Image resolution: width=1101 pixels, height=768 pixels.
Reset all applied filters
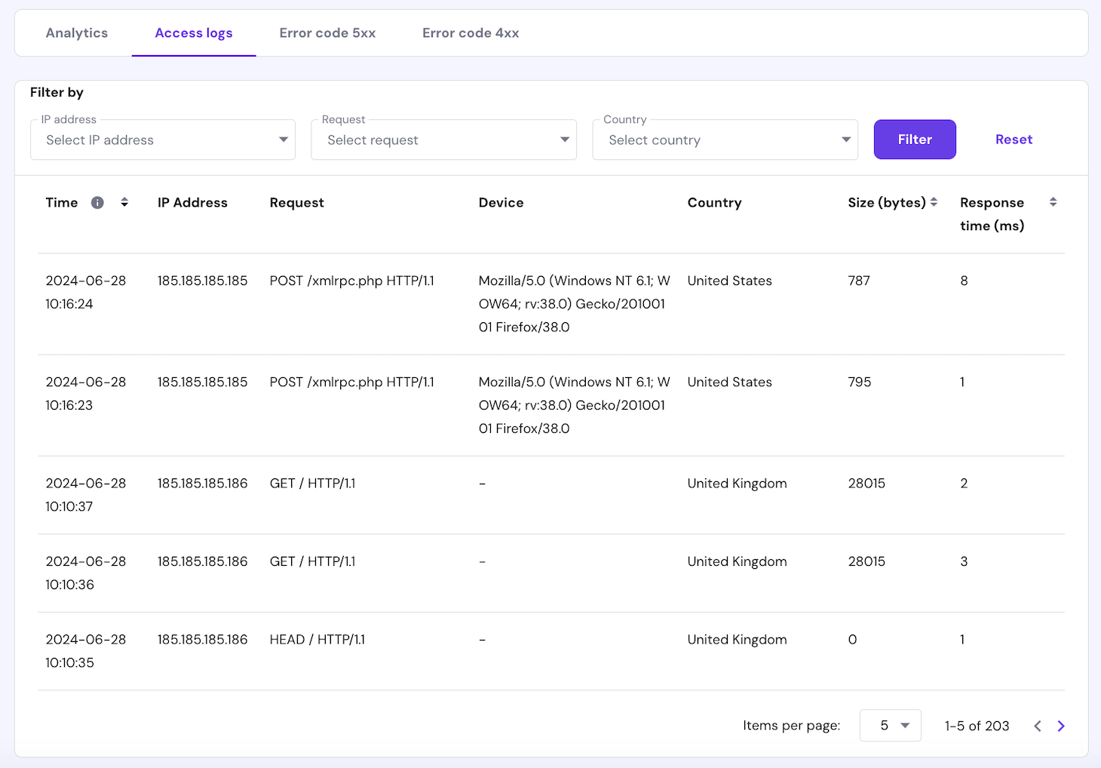(1013, 139)
